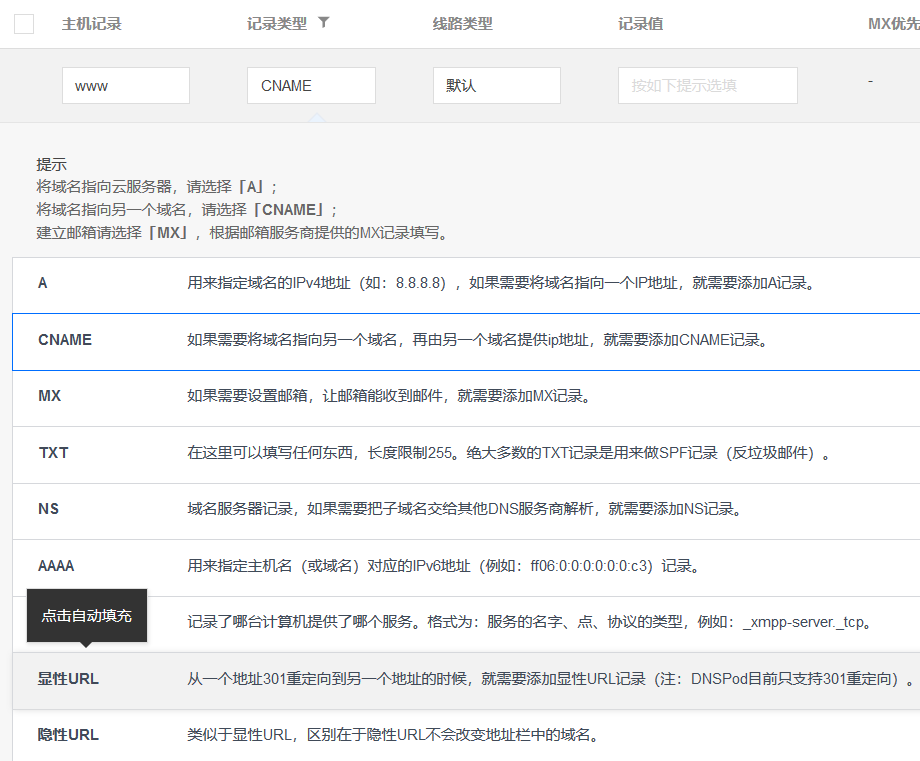Toggle the select-all checkbox in header
This screenshot has height=761, width=920.
click(24, 24)
